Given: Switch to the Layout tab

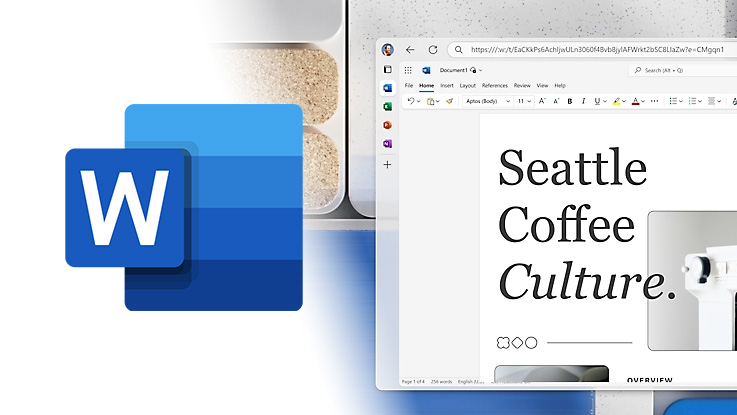Looking at the screenshot, I should (468, 86).
